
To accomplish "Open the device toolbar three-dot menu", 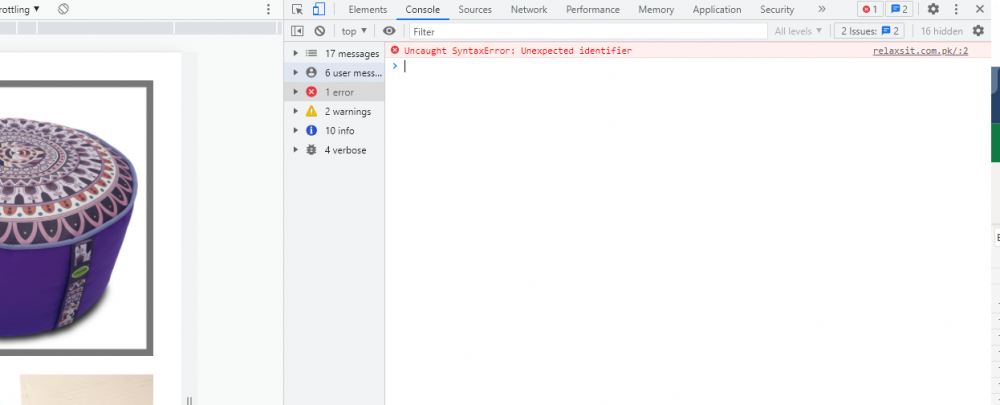I will (x=268, y=9).
